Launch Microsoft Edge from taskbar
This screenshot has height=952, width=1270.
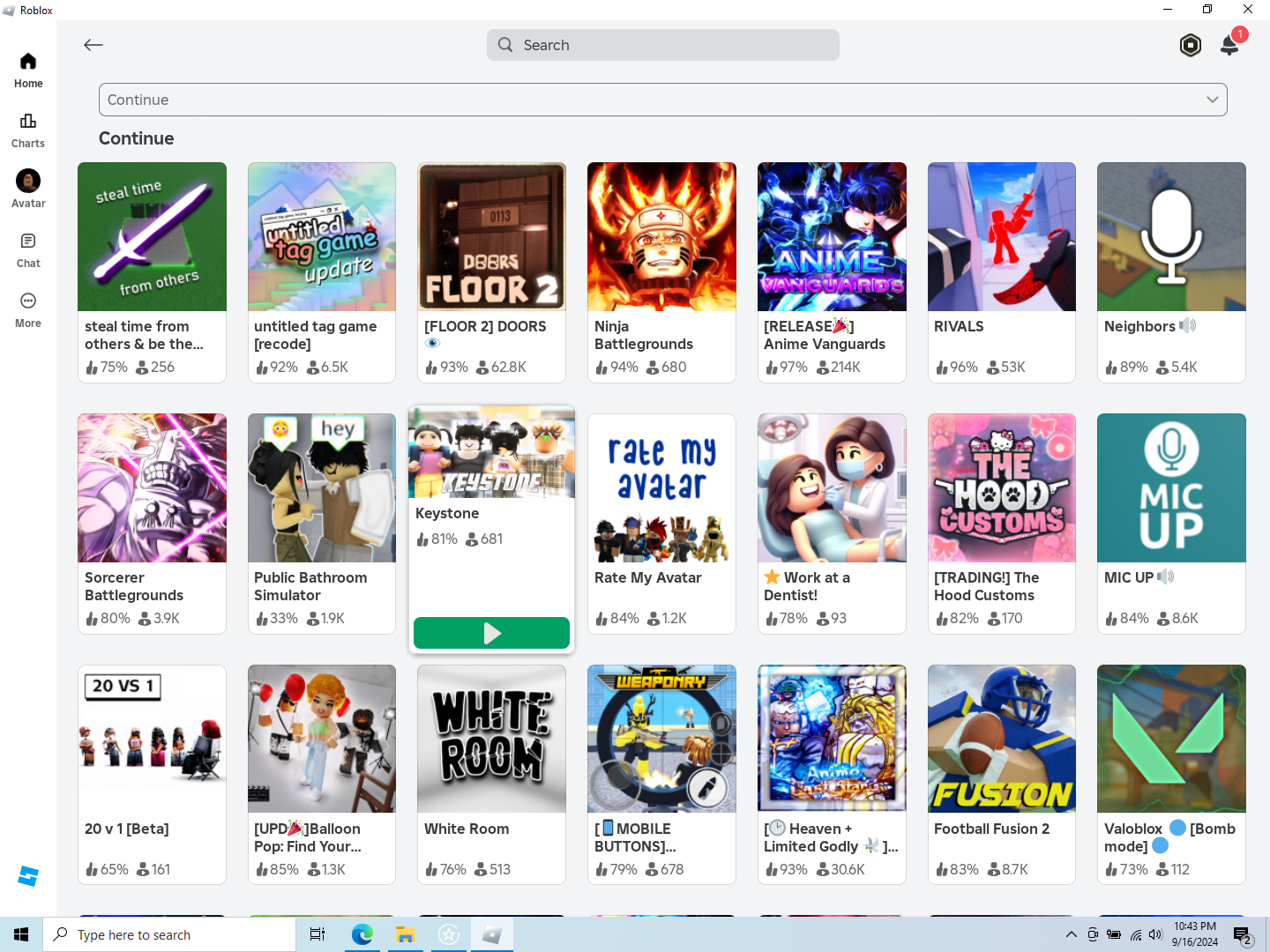(362, 934)
